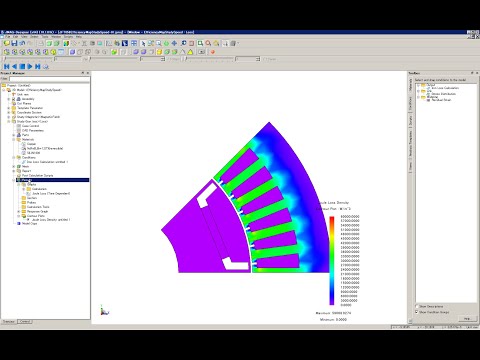This screenshot has height=360, width=480.
Task: Expand the Coordinate System node
Action: [8, 112]
